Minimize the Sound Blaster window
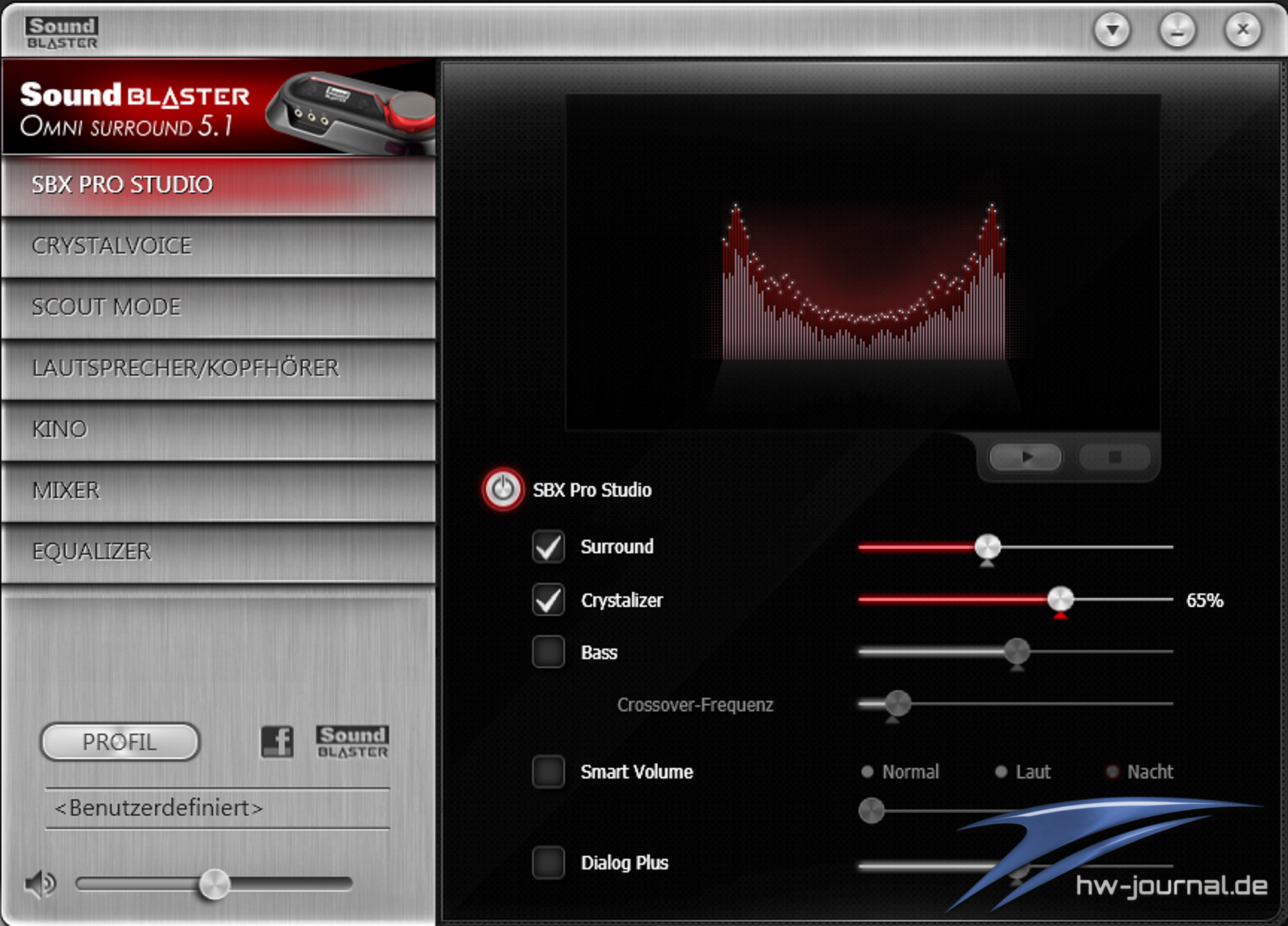 pyautogui.click(x=1178, y=30)
